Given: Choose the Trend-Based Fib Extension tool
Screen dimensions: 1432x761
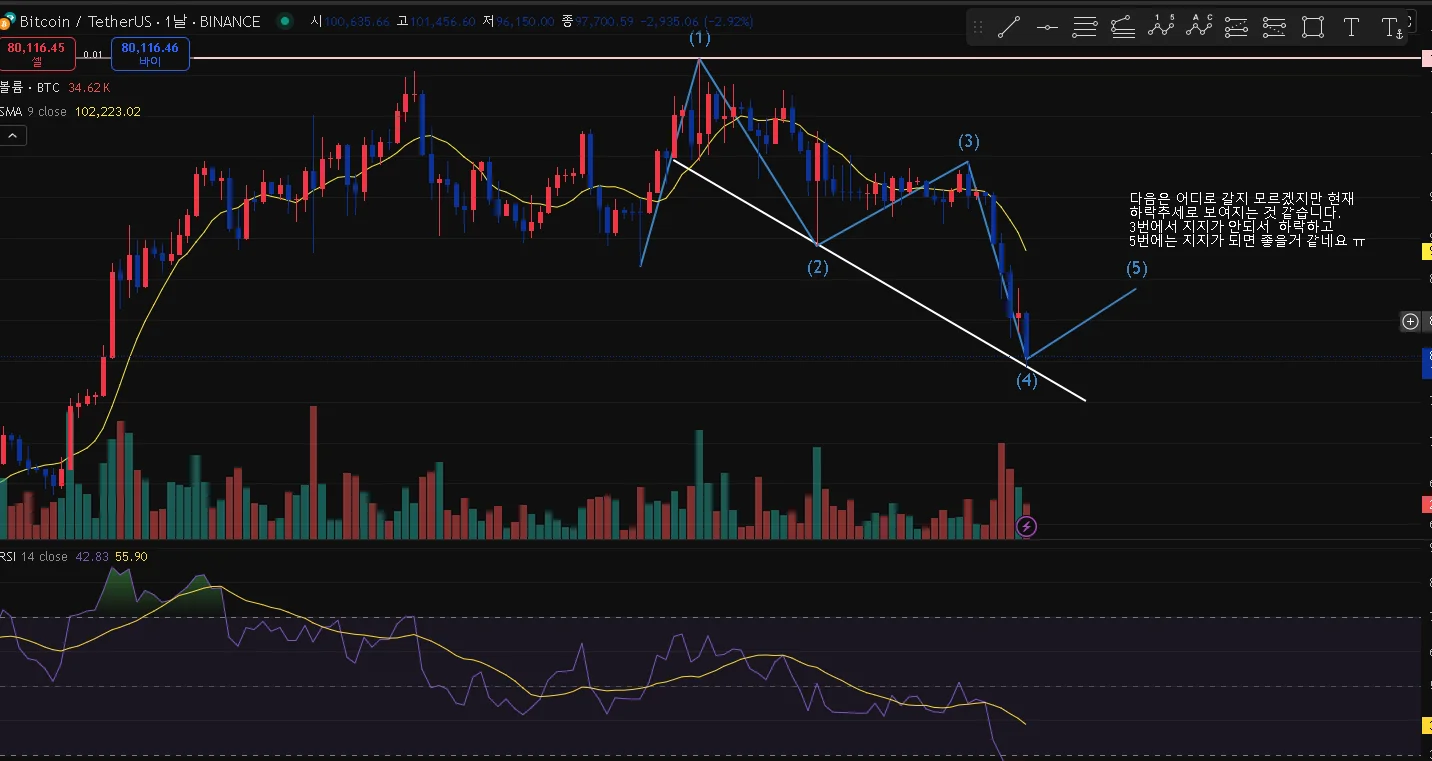Looking at the screenshot, I should 1123,28.
